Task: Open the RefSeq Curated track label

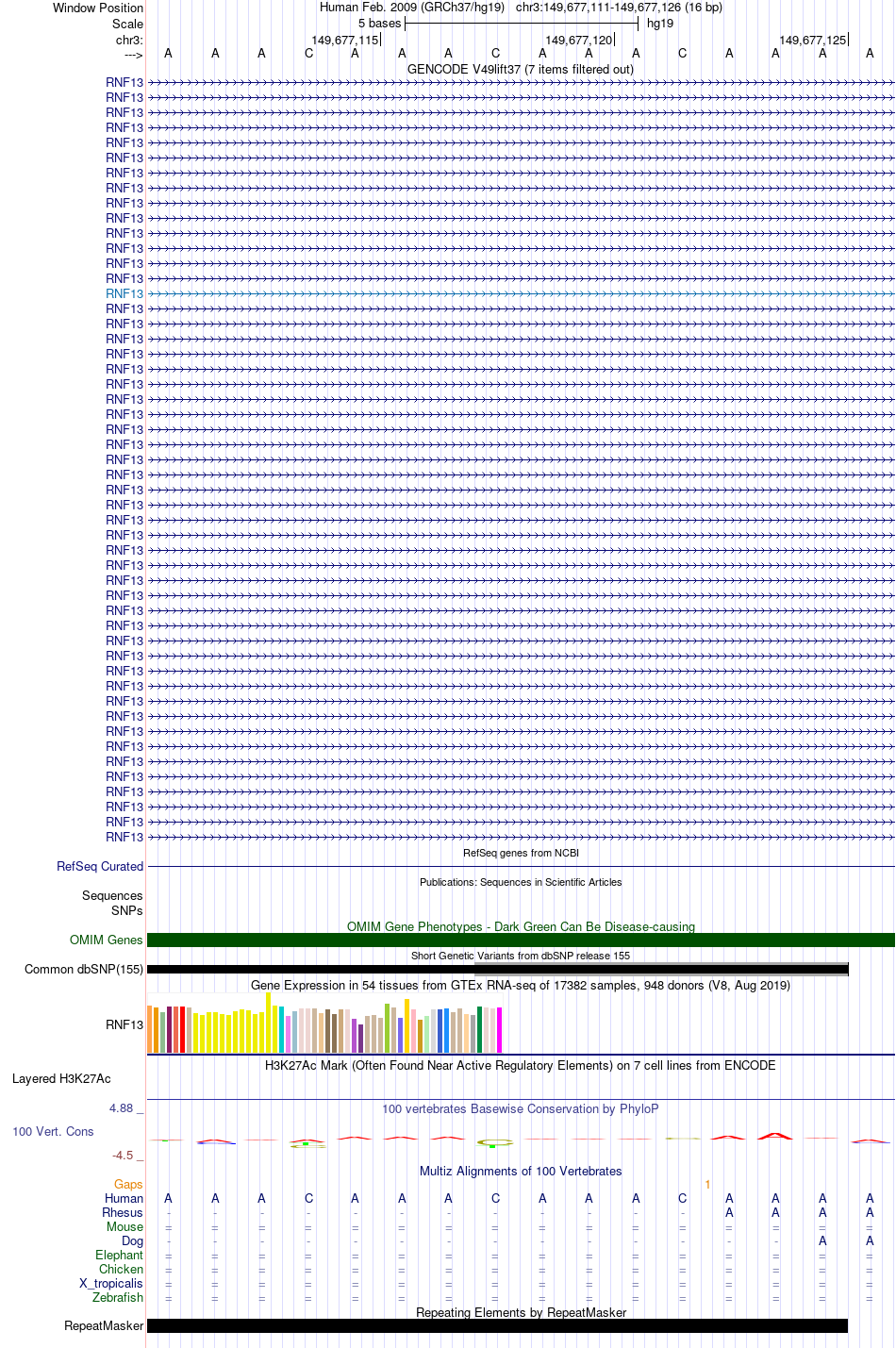Action: 100,866
